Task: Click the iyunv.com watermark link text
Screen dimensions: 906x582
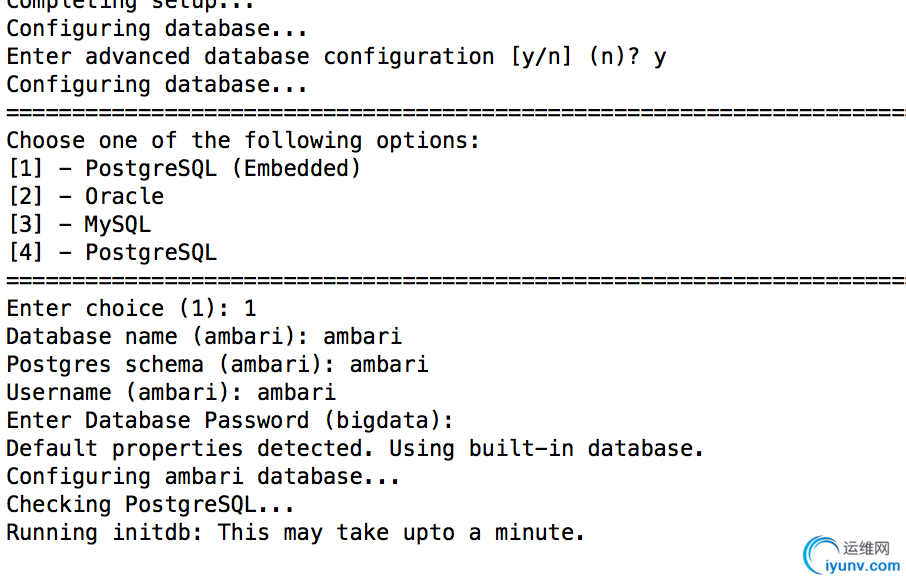Action: [x=862, y=566]
